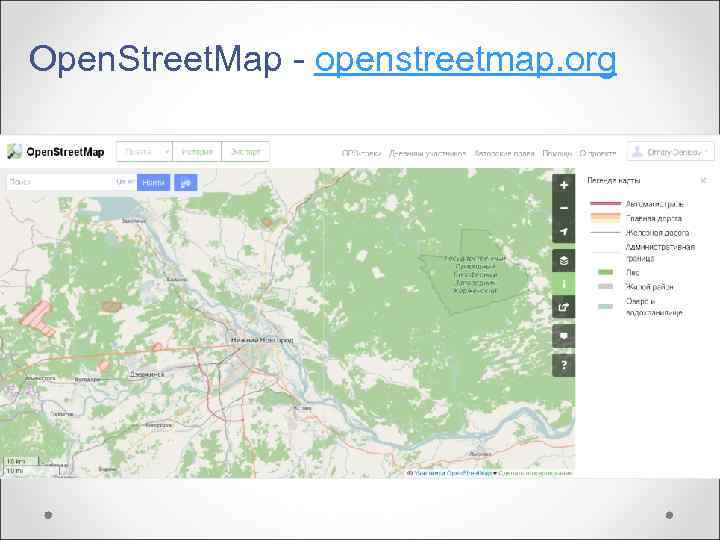Open the GPS-треки menu link

tap(361, 153)
